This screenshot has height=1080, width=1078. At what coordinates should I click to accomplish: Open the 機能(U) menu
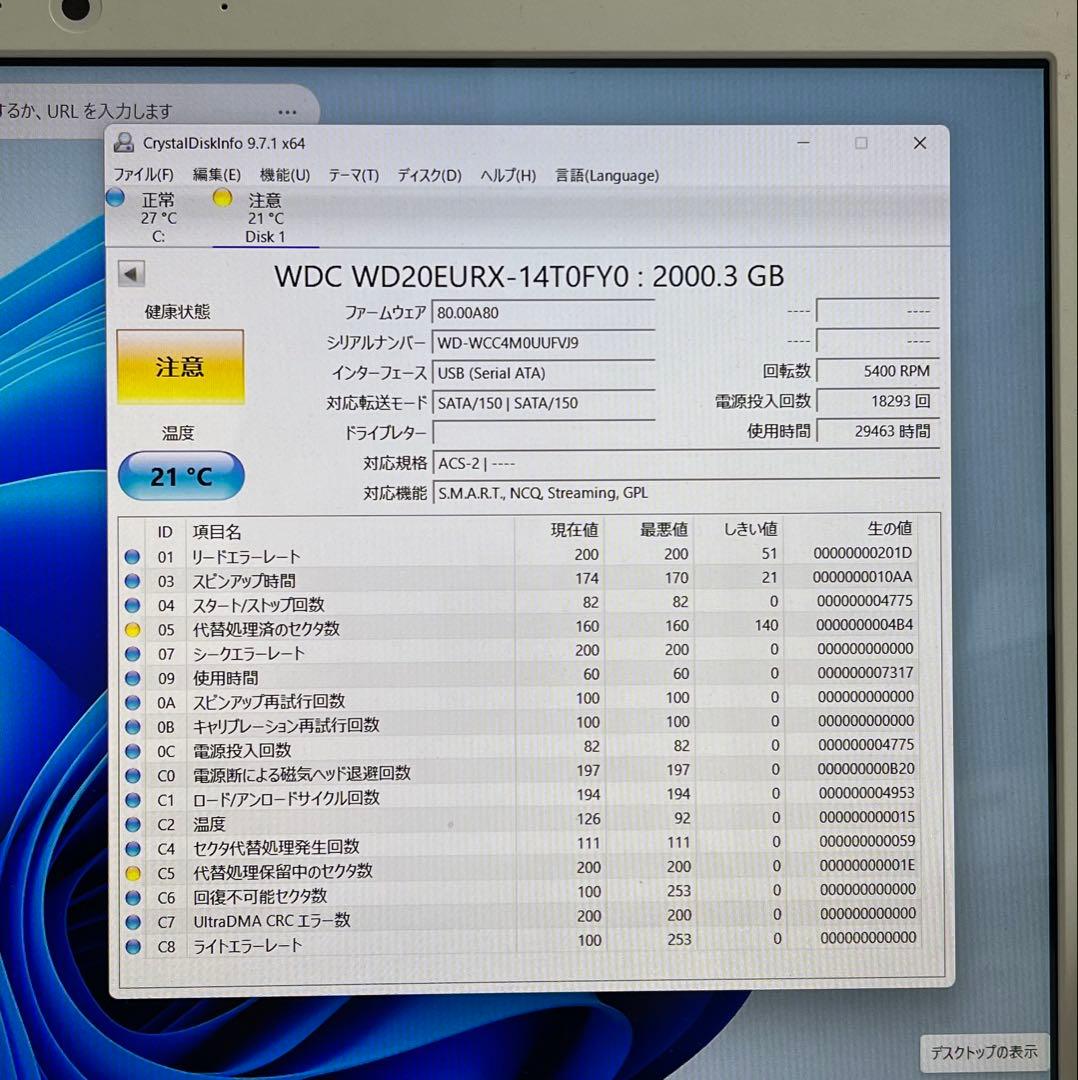[x=284, y=175]
